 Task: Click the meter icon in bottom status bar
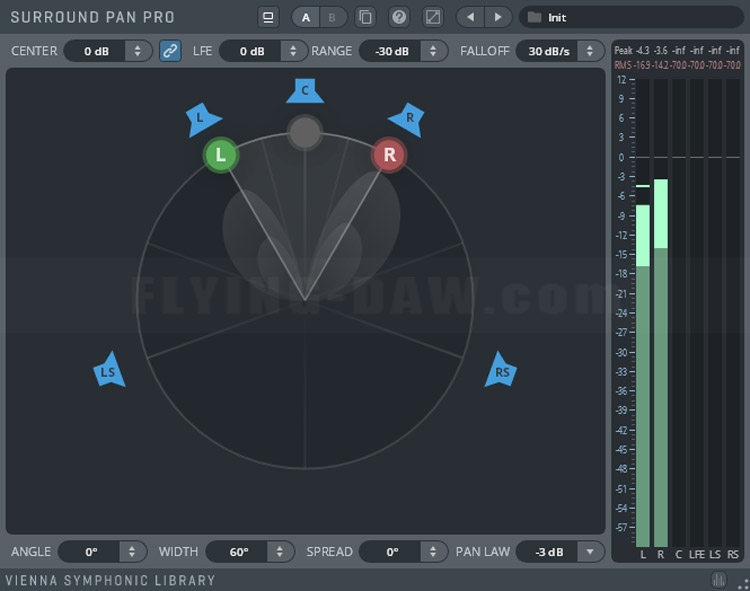718,580
